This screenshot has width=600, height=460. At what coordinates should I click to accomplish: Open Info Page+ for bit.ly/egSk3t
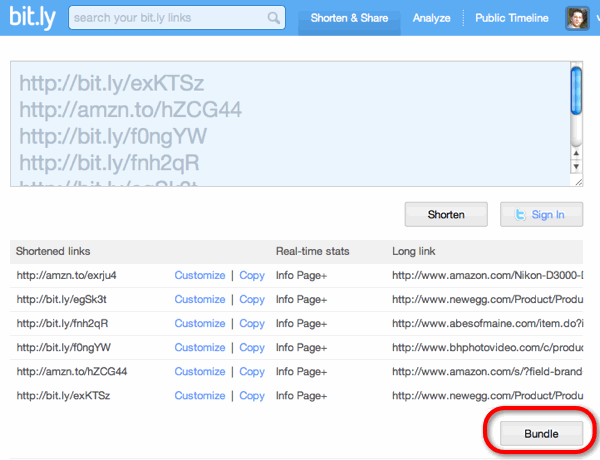tap(301, 300)
